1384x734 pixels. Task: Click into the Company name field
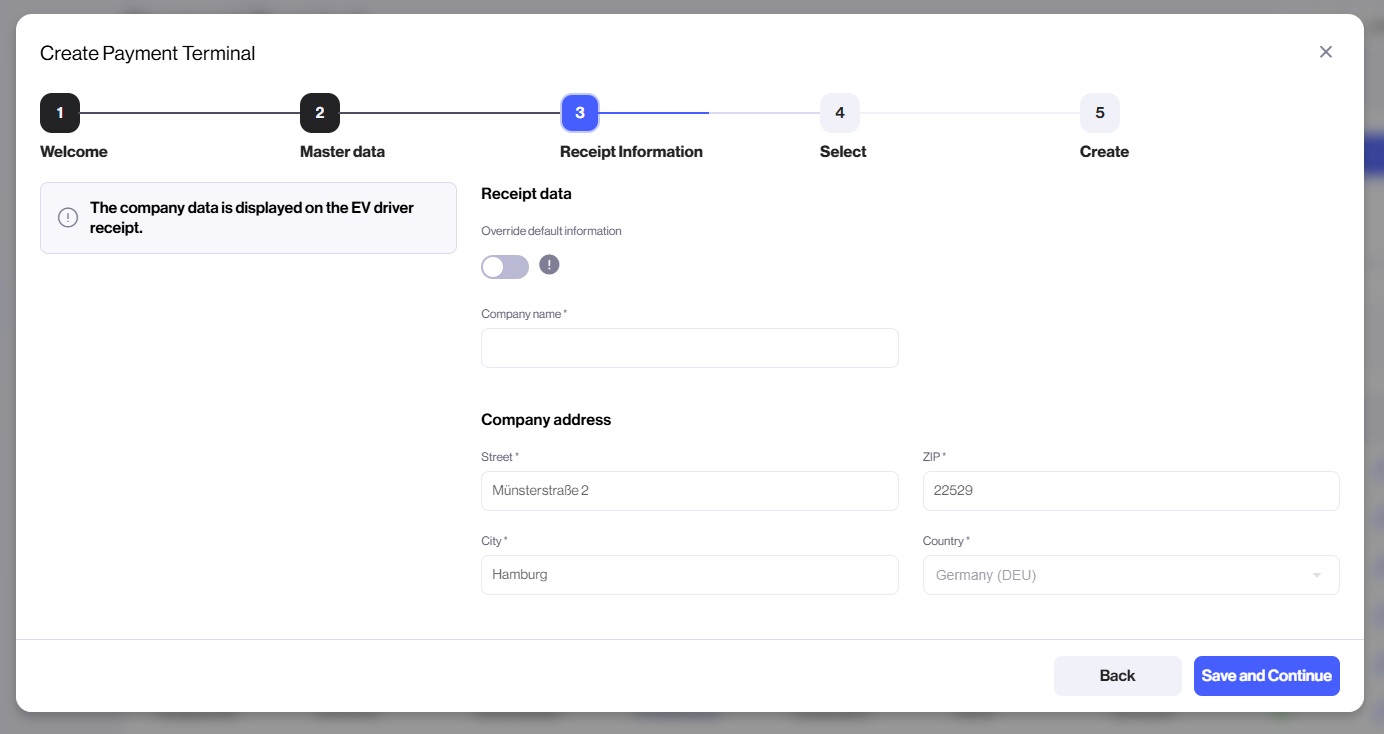(x=689, y=348)
